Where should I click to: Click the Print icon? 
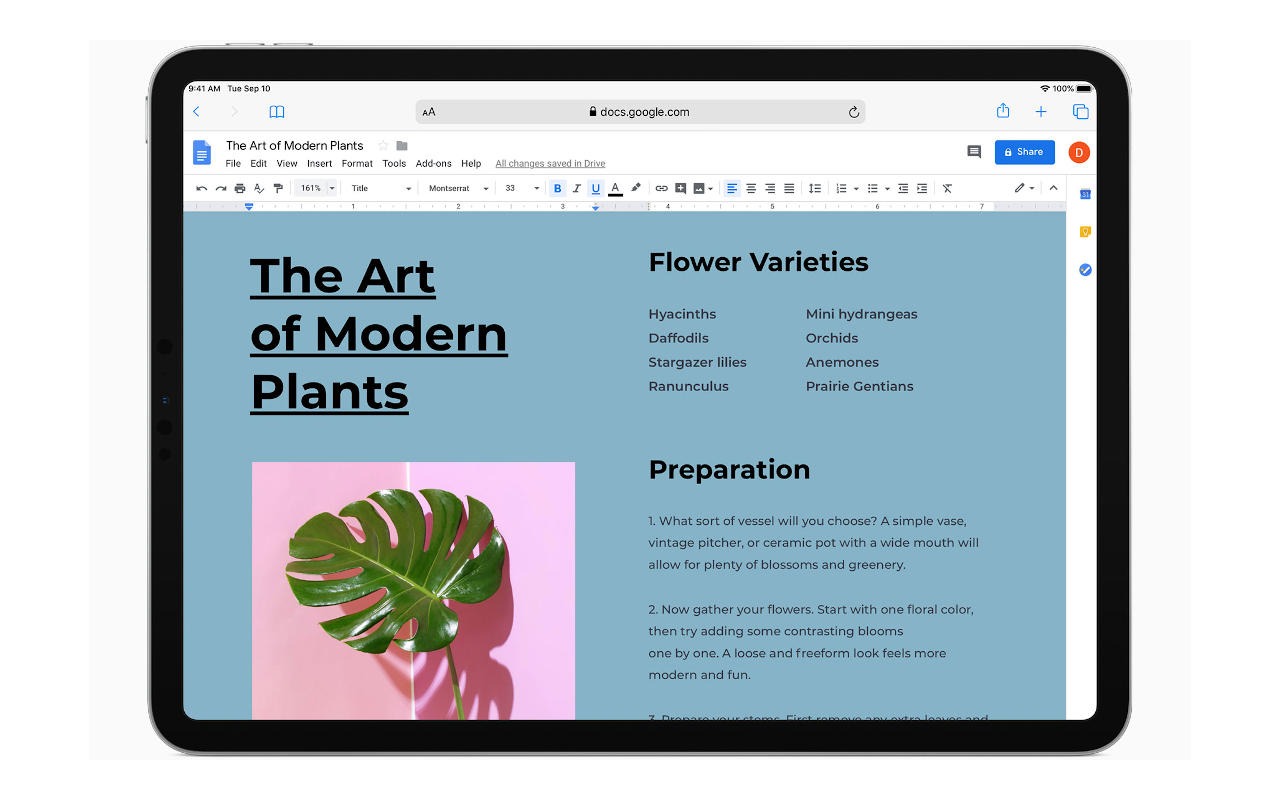click(239, 188)
